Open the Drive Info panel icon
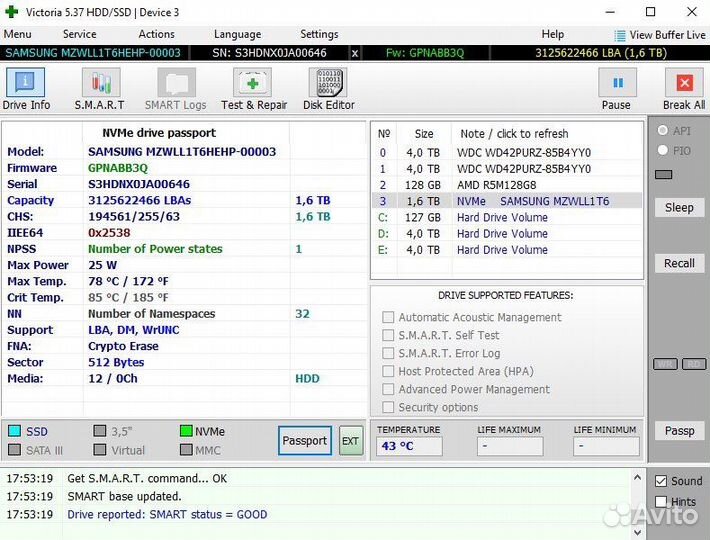The height and width of the screenshot is (540, 710). point(25,82)
